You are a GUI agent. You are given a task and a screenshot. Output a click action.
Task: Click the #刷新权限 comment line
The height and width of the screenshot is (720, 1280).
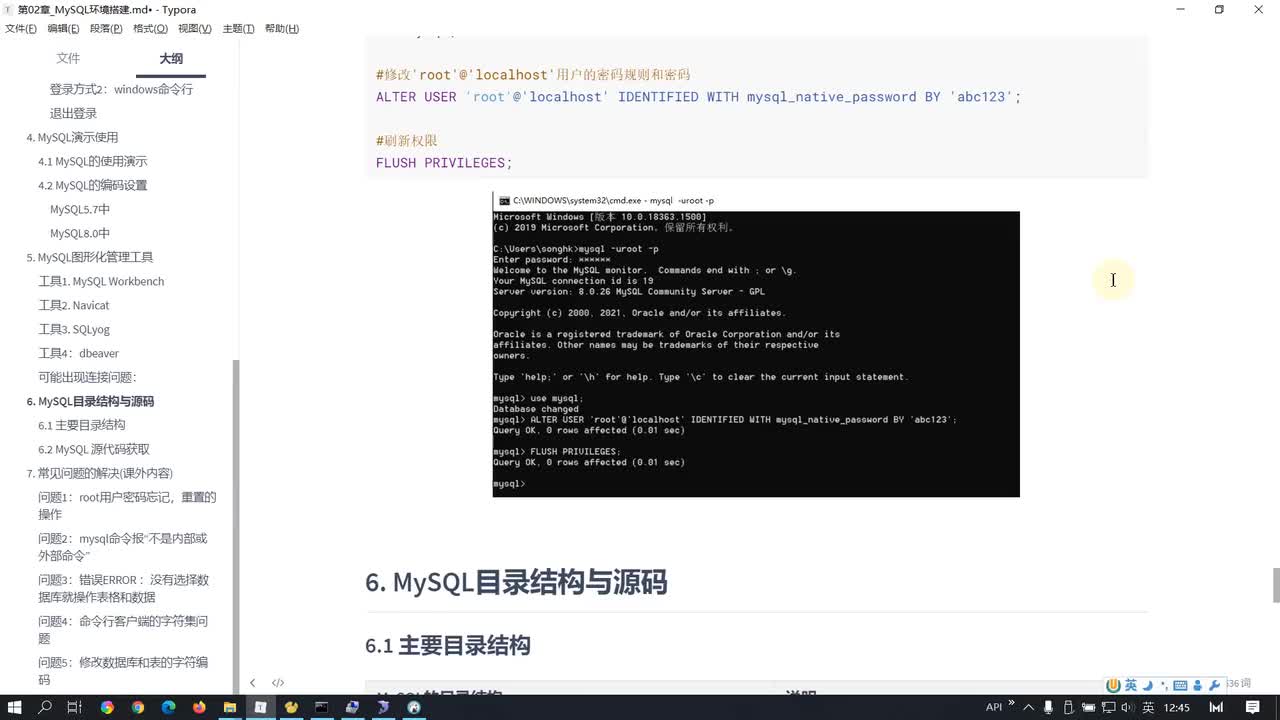tap(407, 141)
